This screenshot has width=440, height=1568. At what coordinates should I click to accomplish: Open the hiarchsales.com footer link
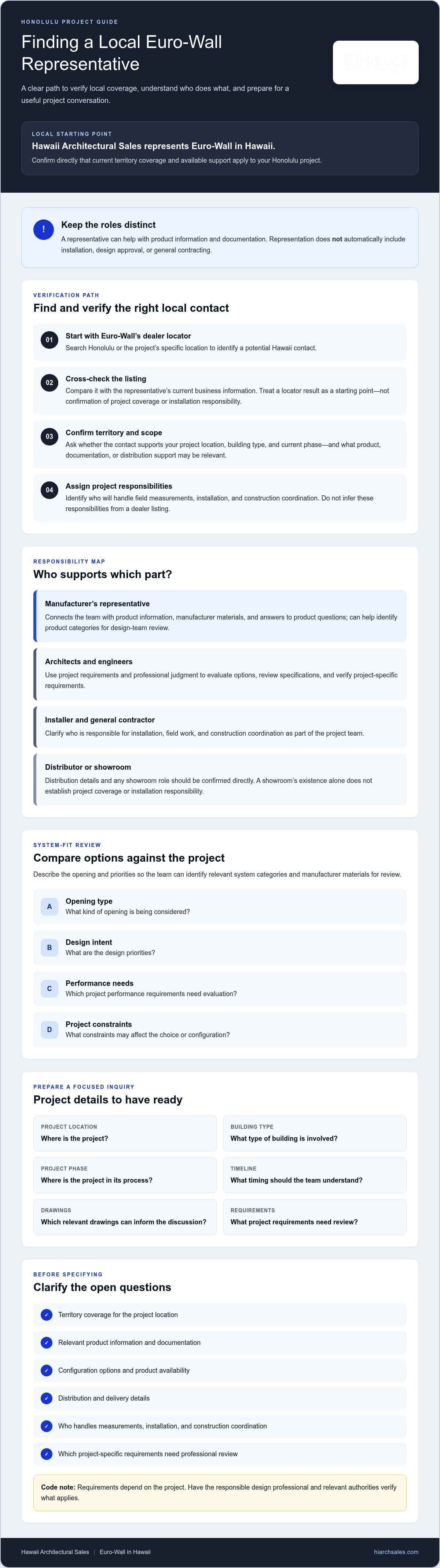pos(396,1552)
